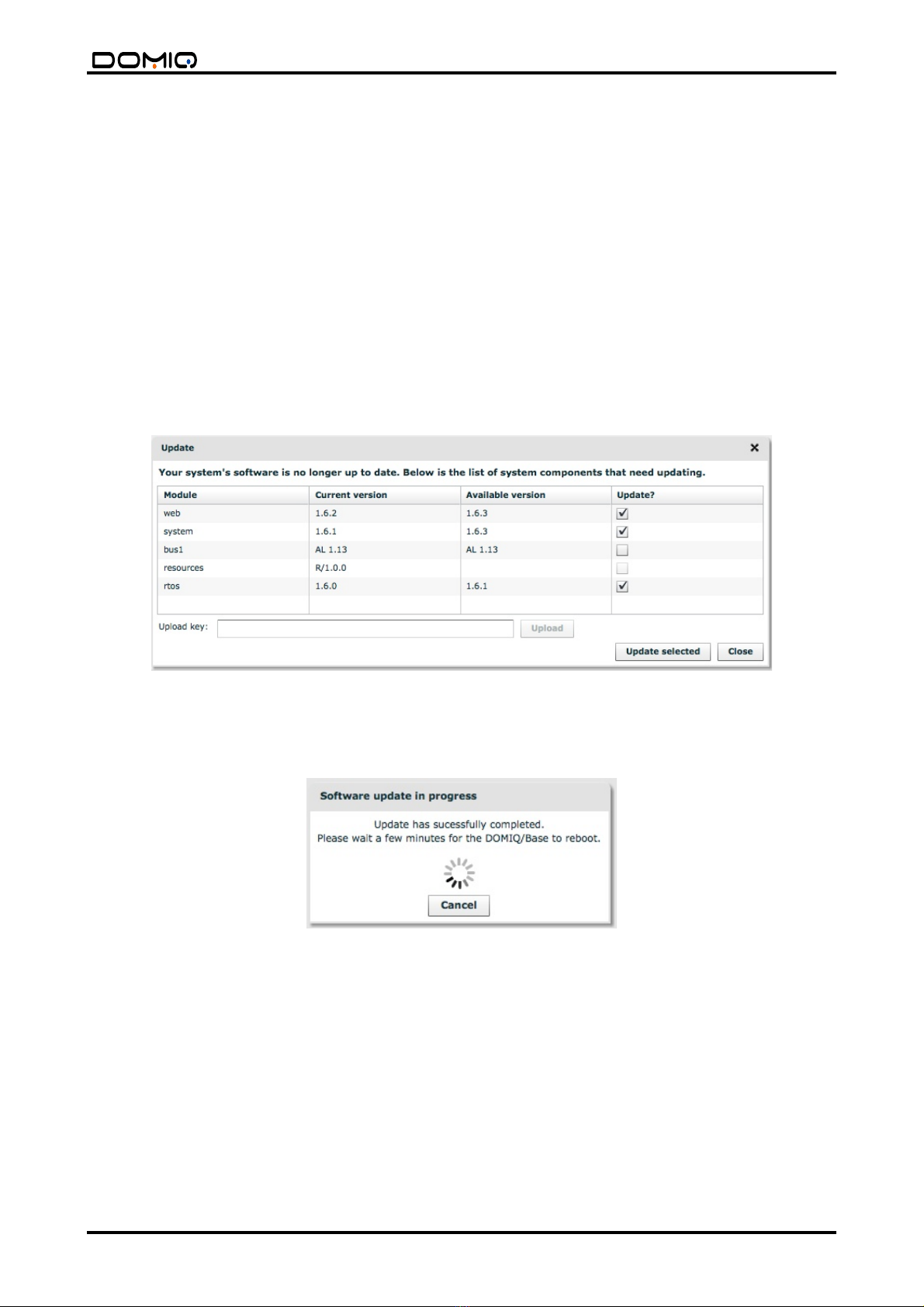Click the Update selected button
Screen dimensions: 924x1307
click(663, 652)
